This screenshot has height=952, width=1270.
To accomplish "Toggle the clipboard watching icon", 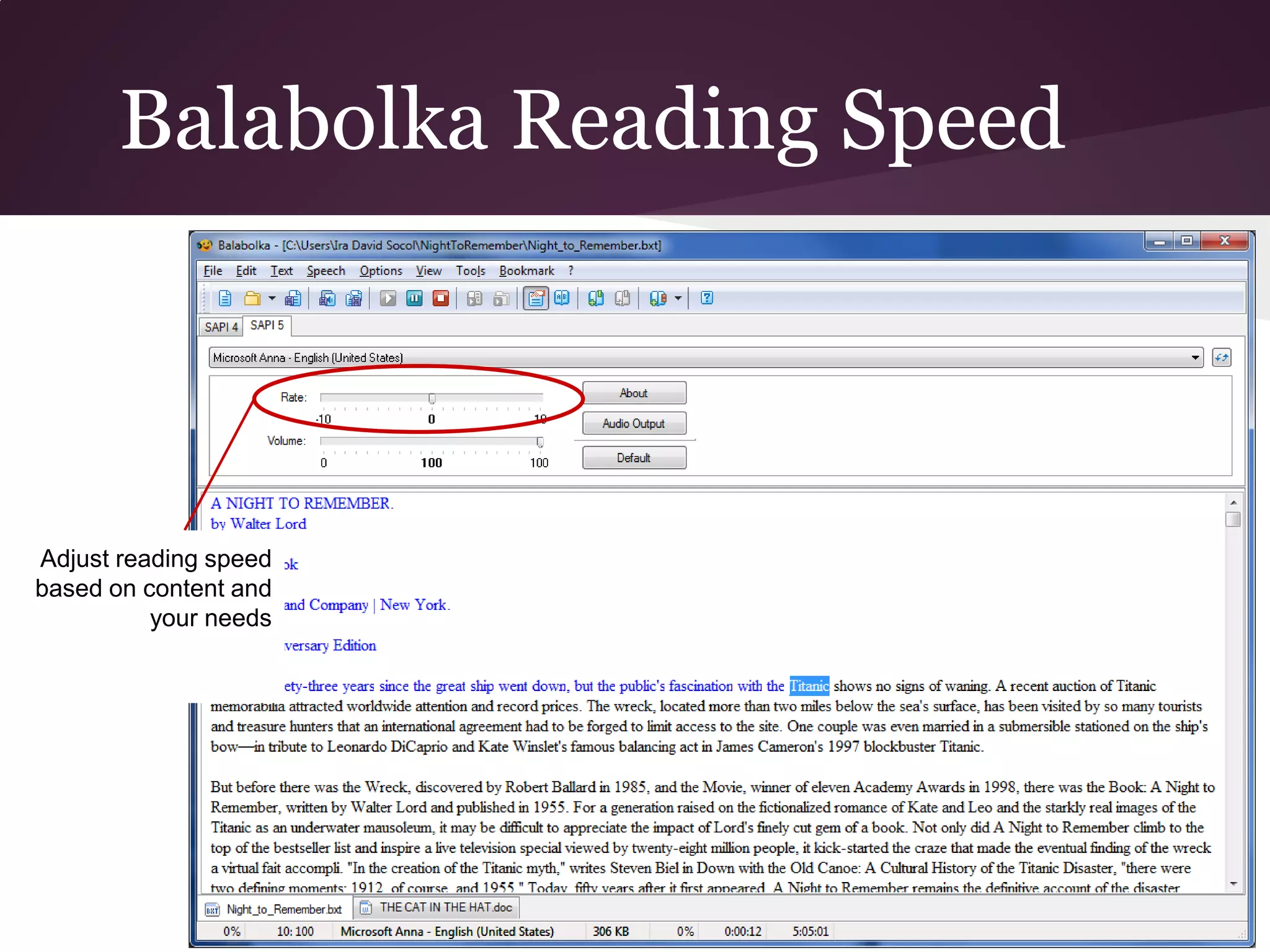I will pos(536,299).
